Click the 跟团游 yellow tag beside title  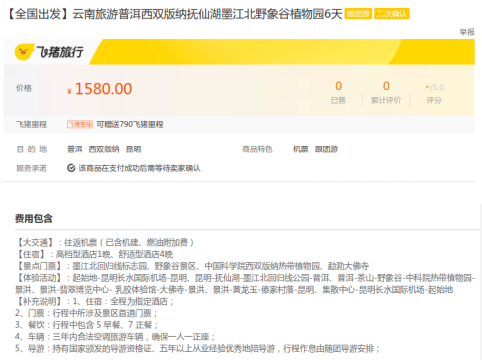point(358,14)
